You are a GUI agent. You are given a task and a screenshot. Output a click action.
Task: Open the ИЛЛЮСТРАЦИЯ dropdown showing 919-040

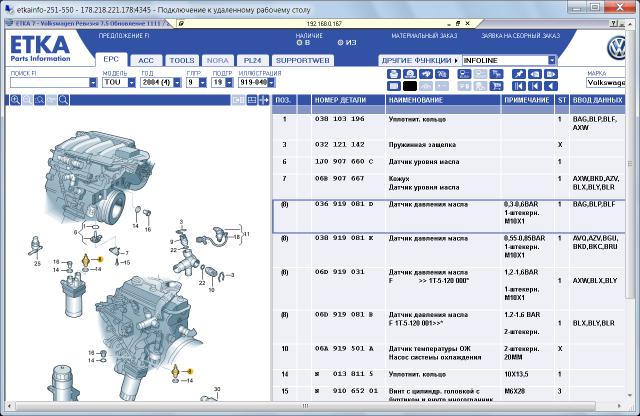271,82
